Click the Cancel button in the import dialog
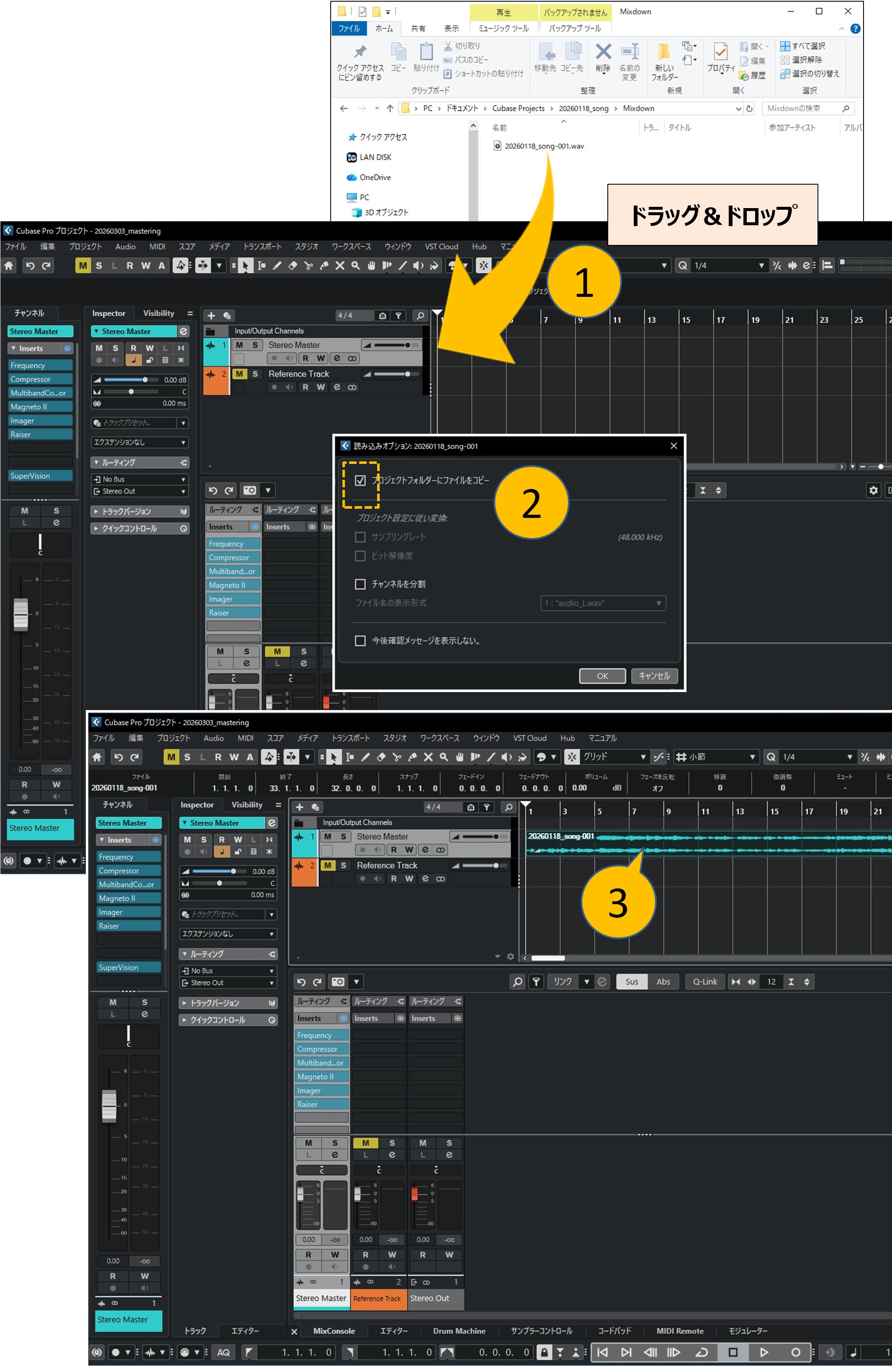This screenshot has width=892, height=1372. tap(654, 676)
